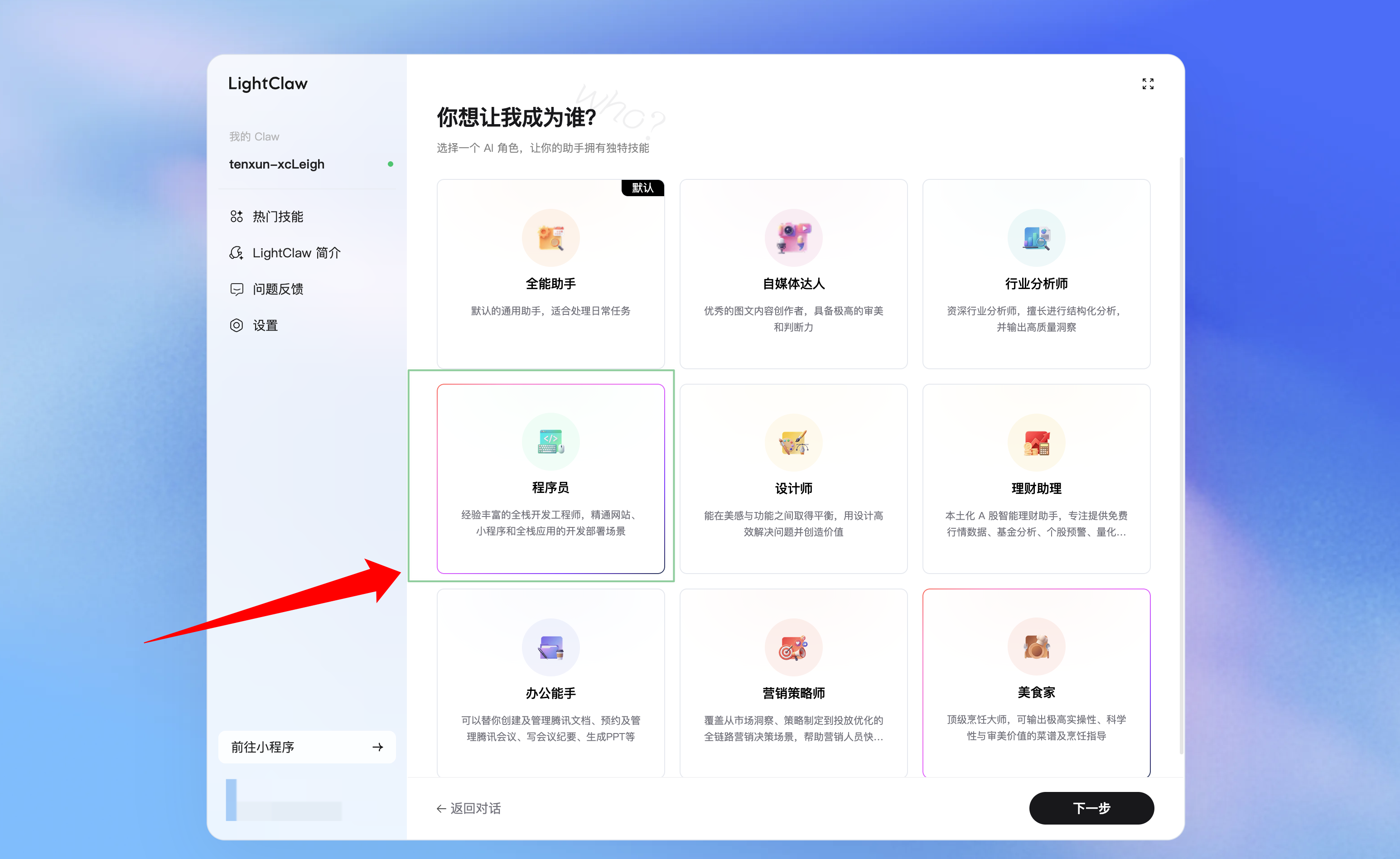Click 你想让我成为谁? heading

coord(516,118)
